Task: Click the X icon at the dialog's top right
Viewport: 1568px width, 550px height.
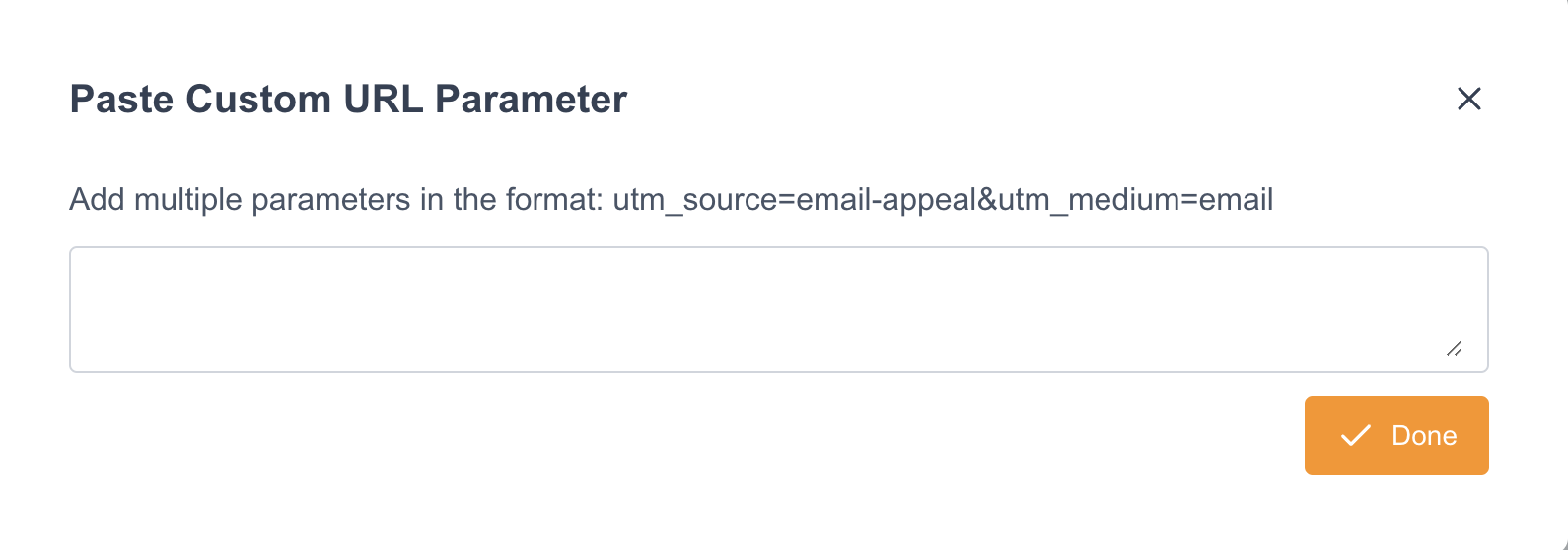Action: [1468, 99]
